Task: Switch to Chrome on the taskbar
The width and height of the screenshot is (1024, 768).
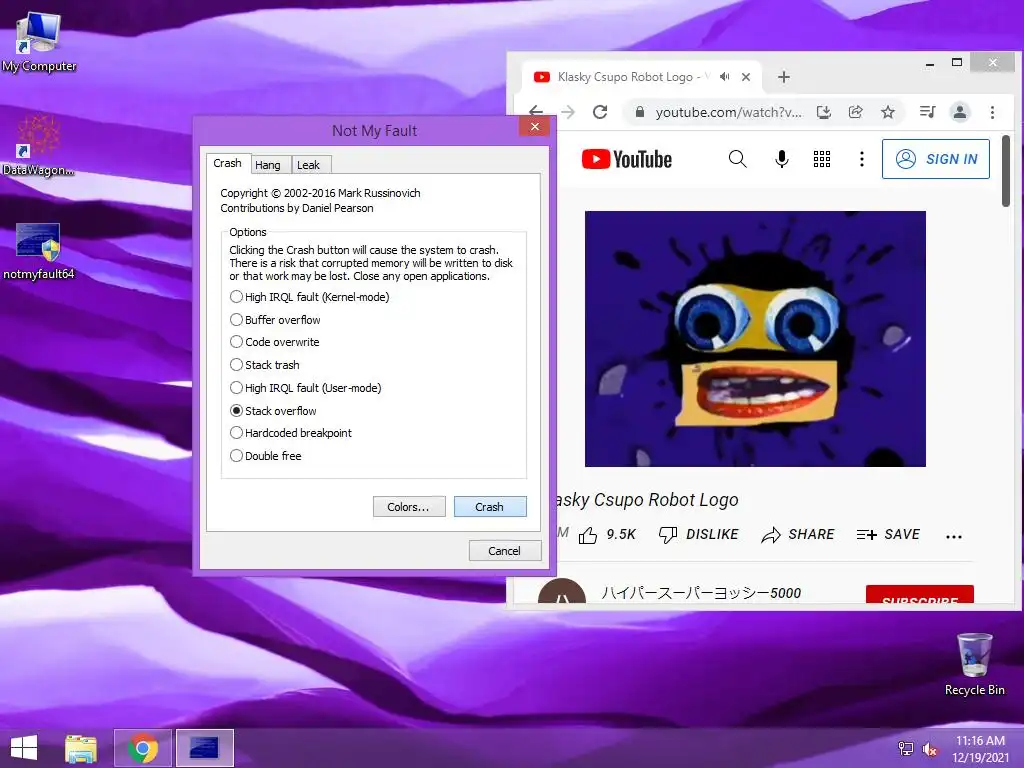Action: tap(143, 748)
